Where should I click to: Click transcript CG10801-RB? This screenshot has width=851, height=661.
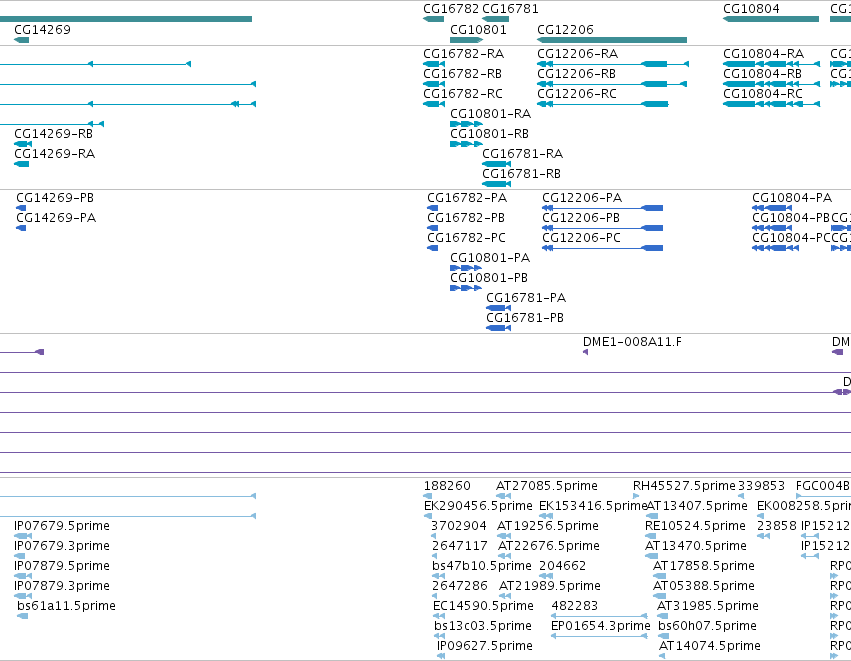(490, 134)
